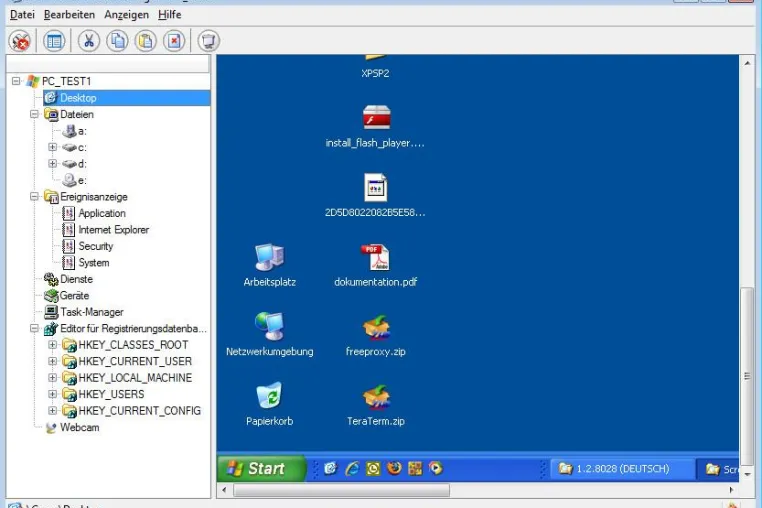Select floppy drive a: in tree
The width and height of the screenshot is (762, 508).
coord(75,131)
